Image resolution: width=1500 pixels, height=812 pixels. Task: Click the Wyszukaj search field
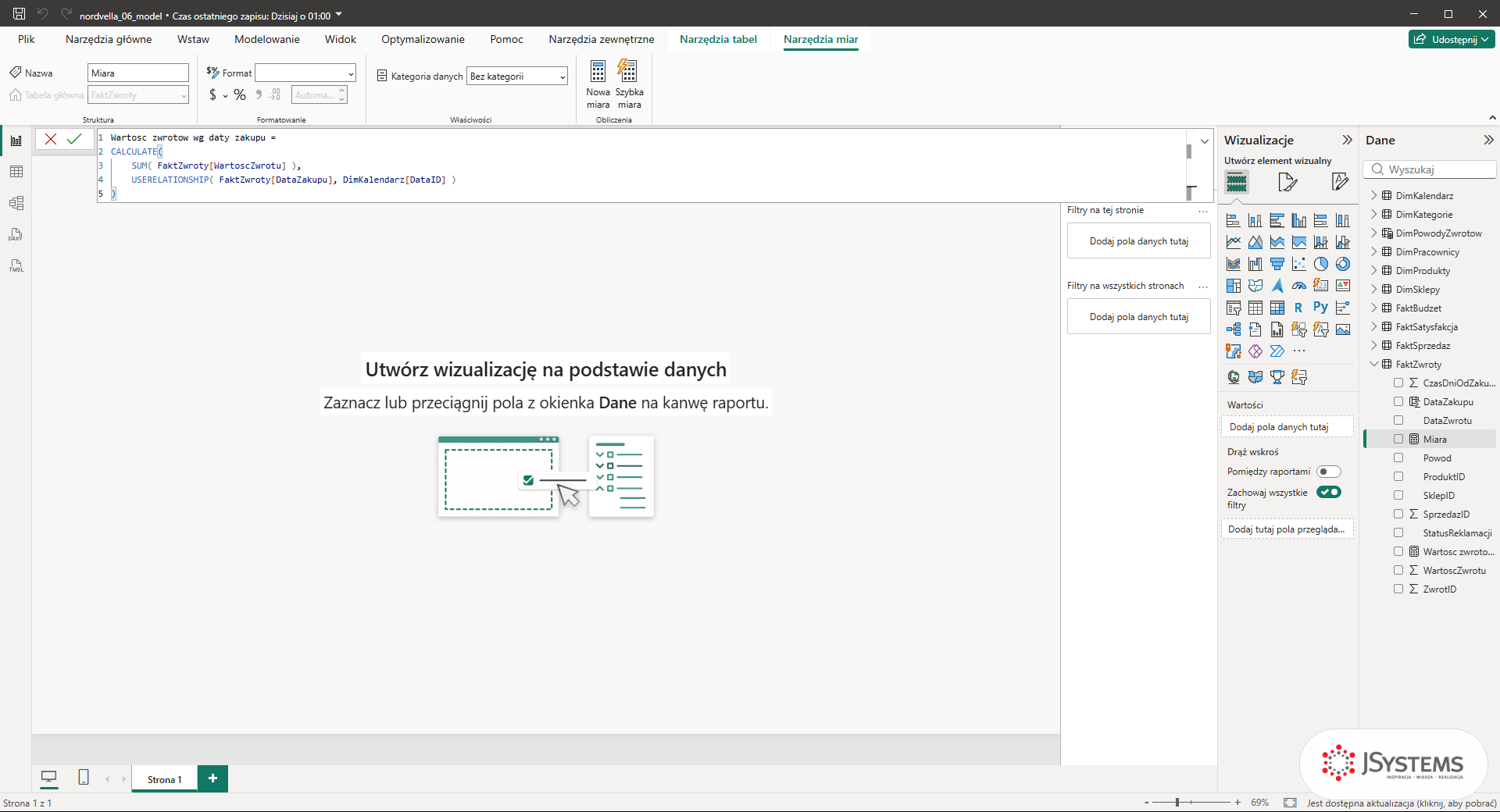click(x=1430, y=169)
